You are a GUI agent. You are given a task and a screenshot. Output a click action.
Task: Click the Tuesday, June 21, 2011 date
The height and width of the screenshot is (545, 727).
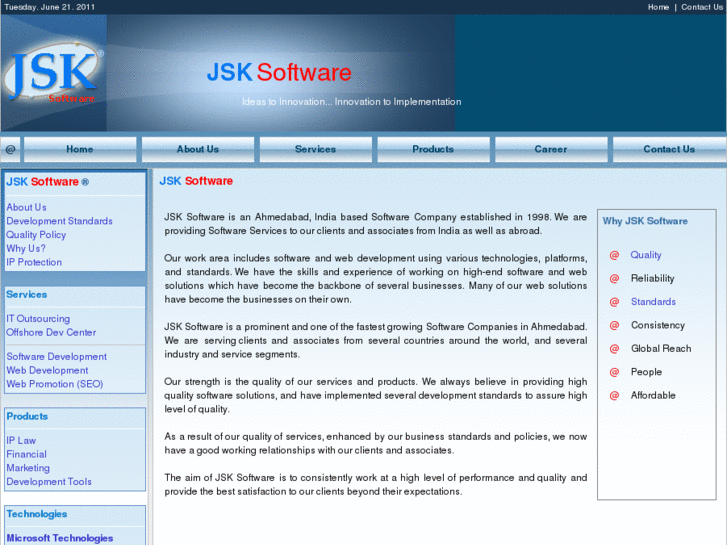(50, 7)
